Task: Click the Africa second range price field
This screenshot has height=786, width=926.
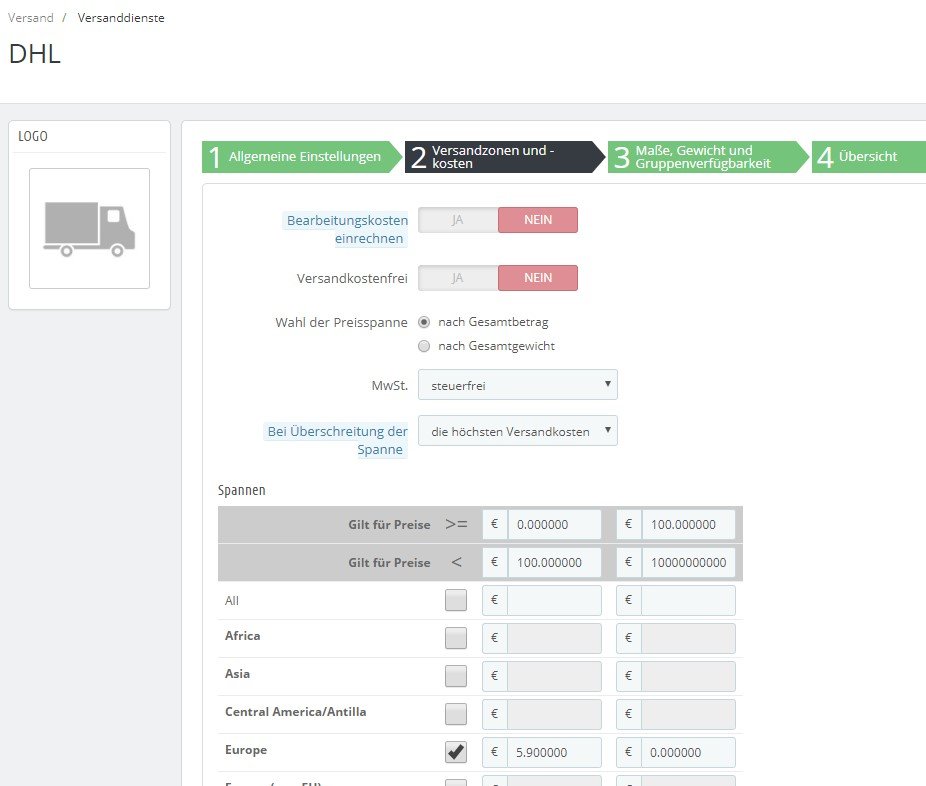Action: tap(688, 638)
